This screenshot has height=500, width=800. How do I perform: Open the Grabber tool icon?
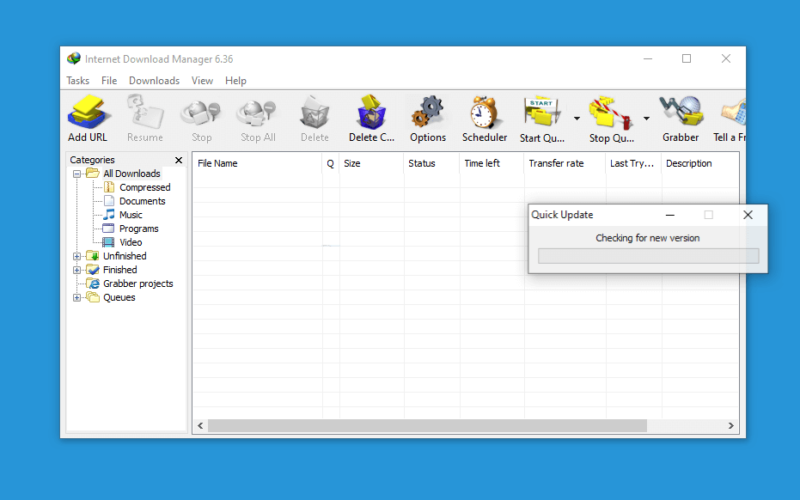click(x=681, y=111)
